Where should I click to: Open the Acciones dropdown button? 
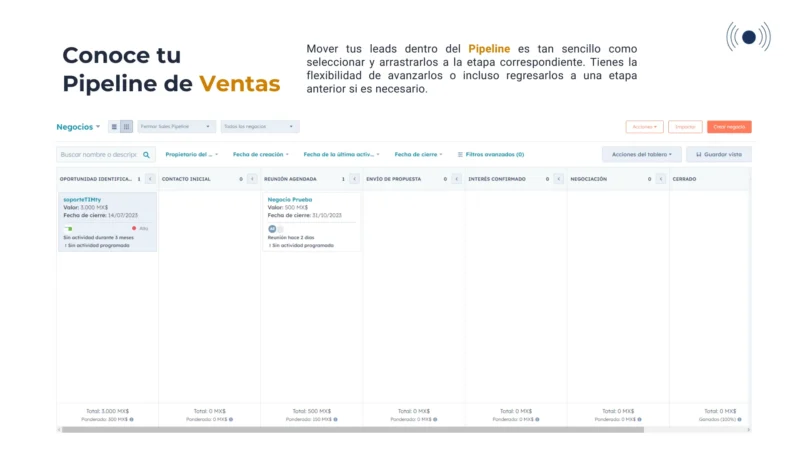coord(644,127)
